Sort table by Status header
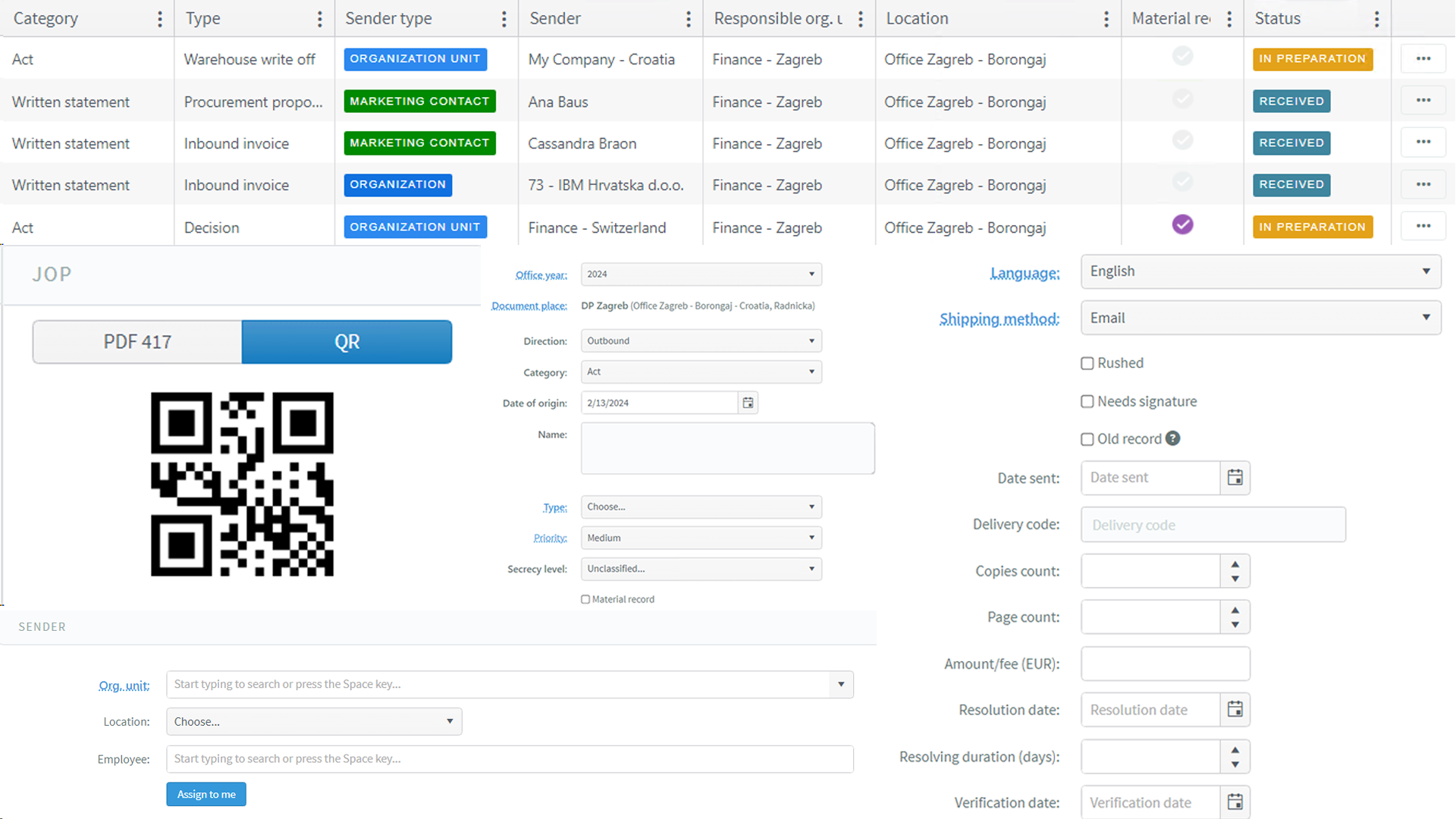Viewport: 1456px width, 819px height. coord(1277,19)
